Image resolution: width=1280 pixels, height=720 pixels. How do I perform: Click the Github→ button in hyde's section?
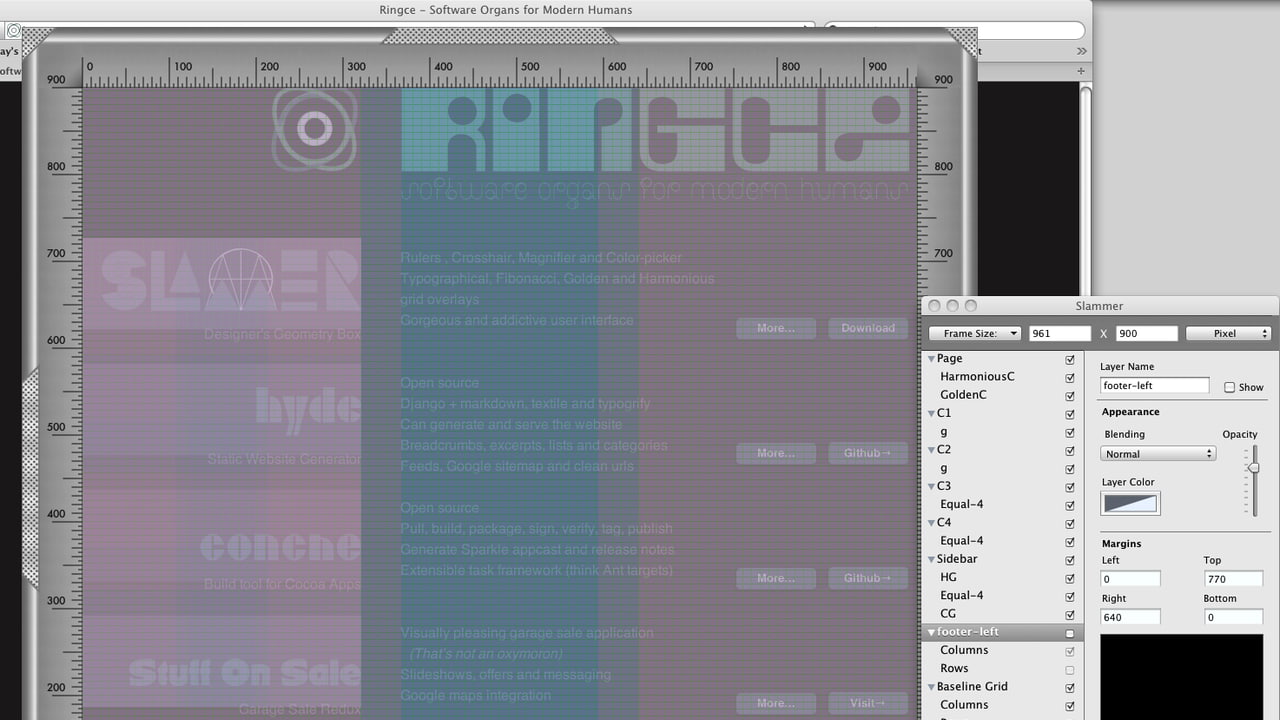click(868, 453)
